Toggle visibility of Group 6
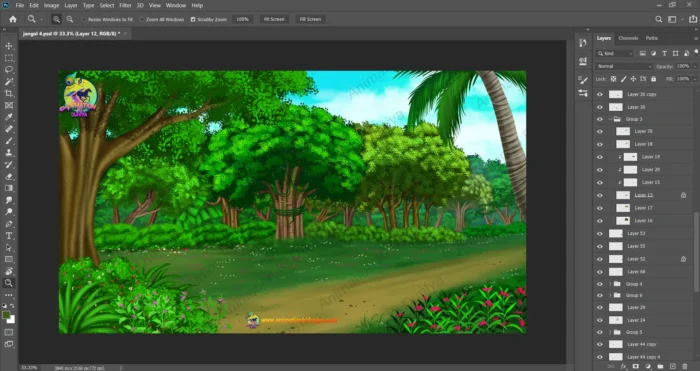Image resolution: width=700 pixels, height=371 pixels. click(600, 296)
